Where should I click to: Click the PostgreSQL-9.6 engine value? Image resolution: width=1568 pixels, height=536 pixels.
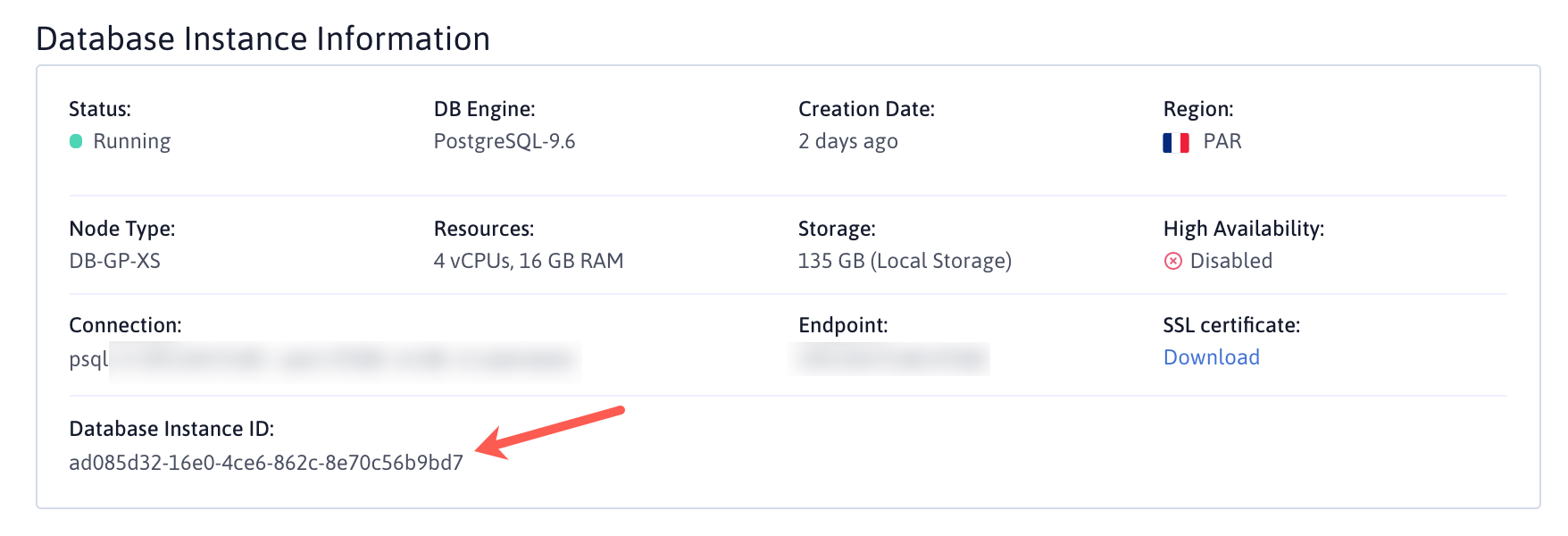click(x=505, y=141)
